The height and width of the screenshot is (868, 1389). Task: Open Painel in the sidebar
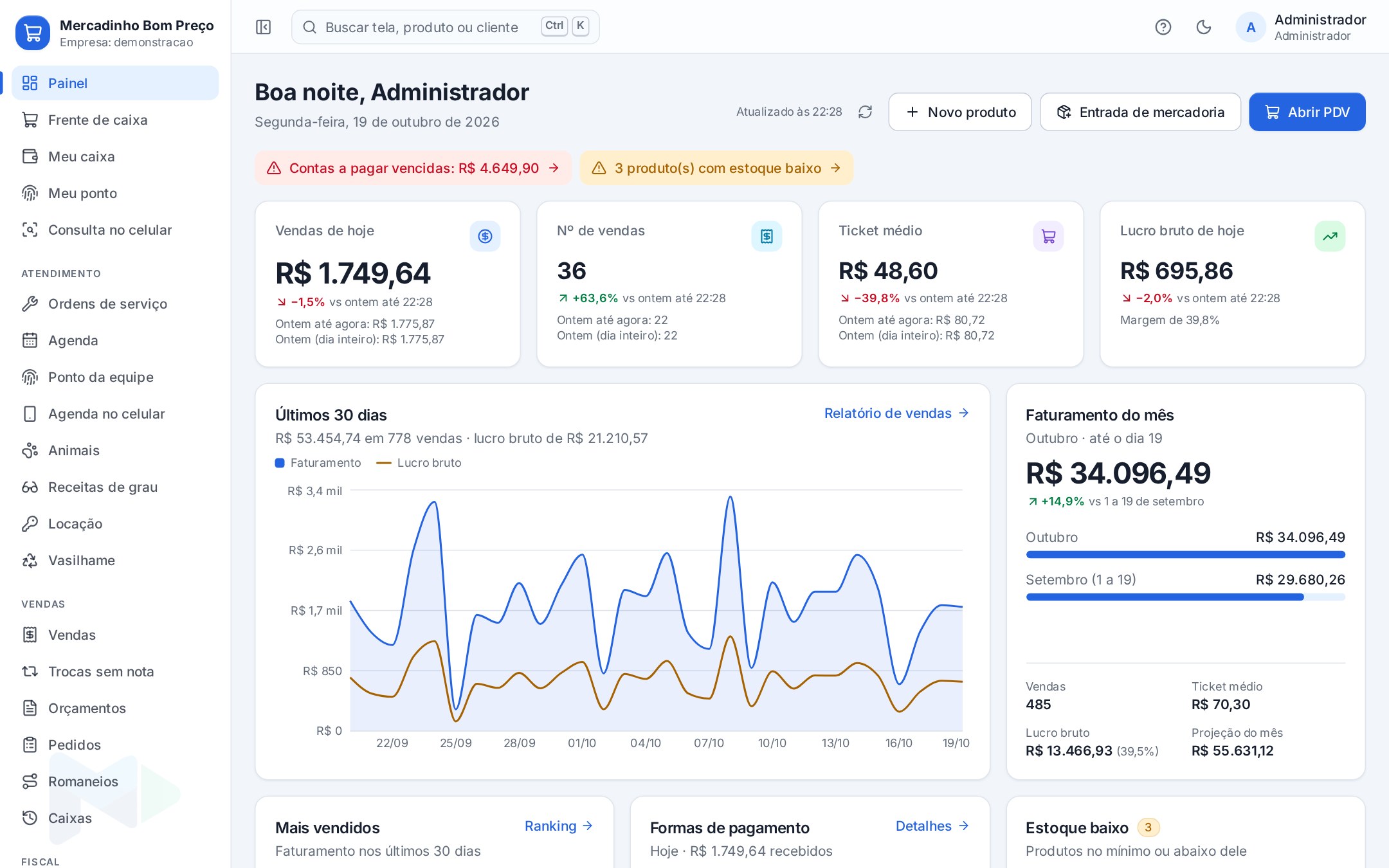click(115, 83)
